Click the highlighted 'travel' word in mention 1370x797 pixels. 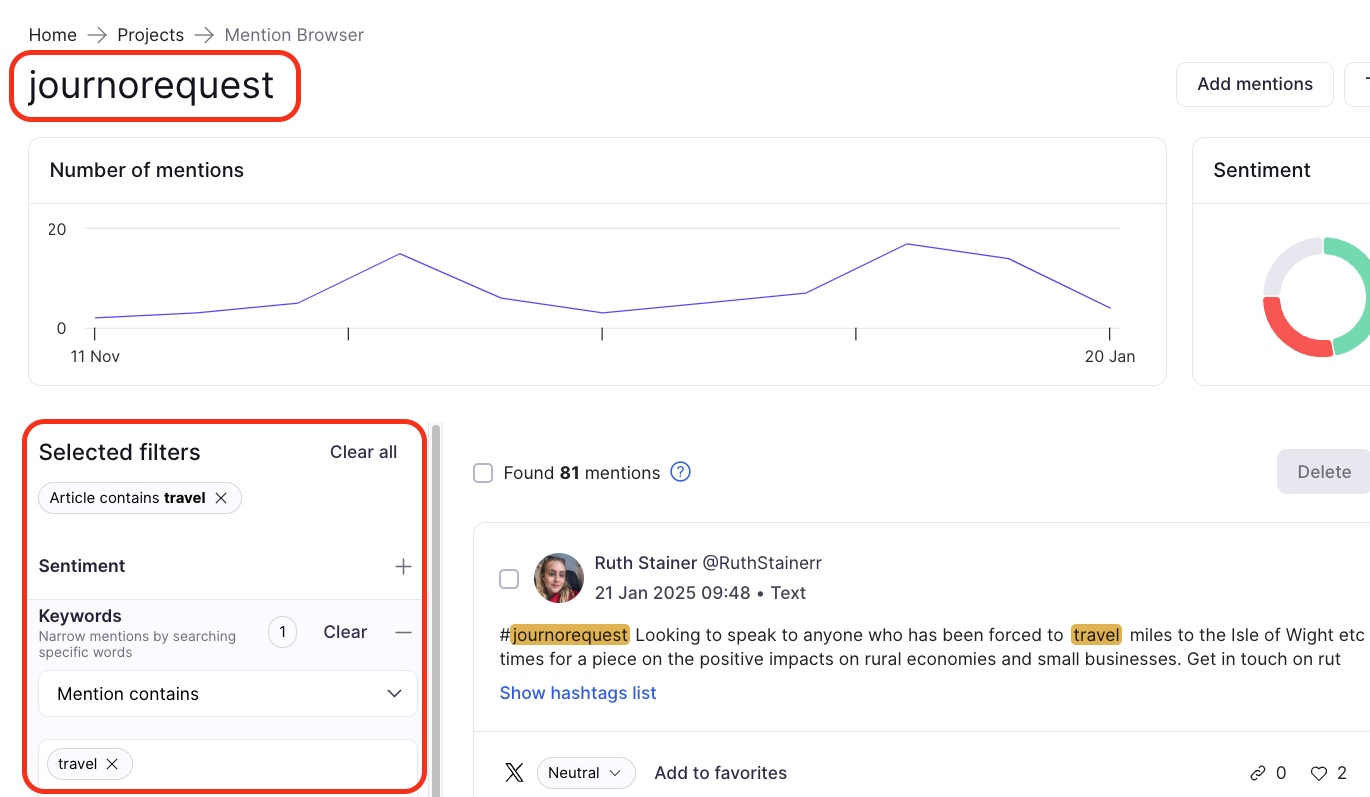click(x=1096, y=634)
